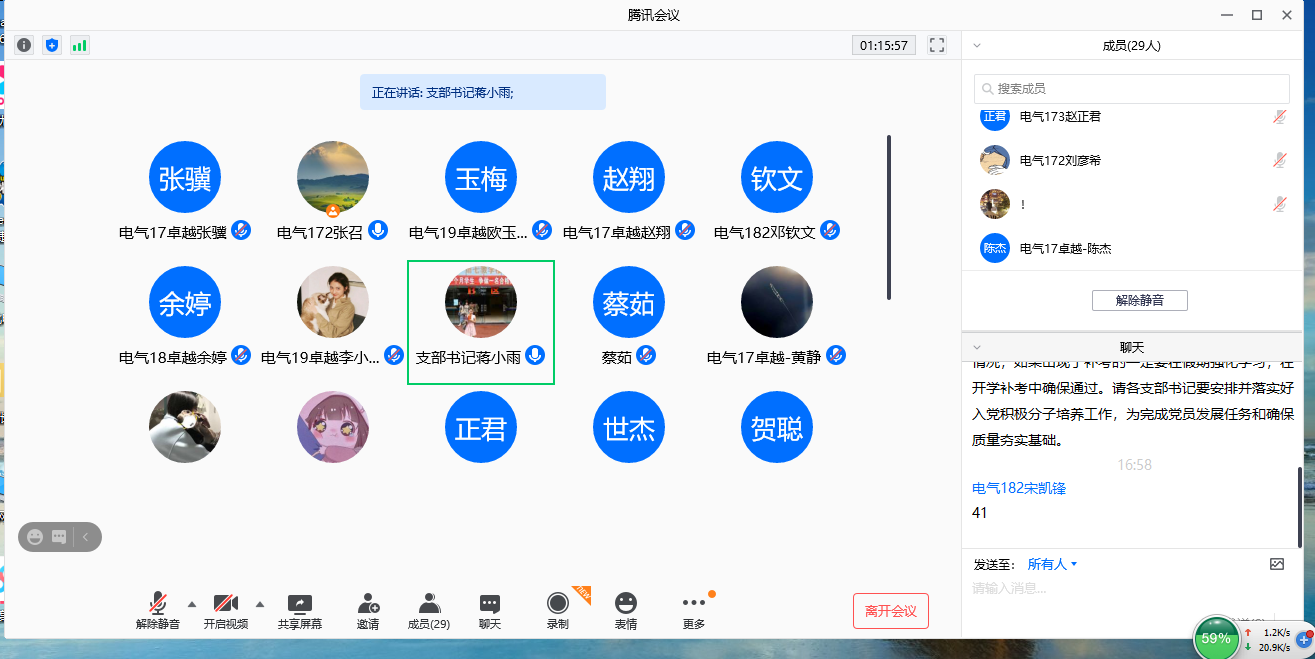Image resolution: width=1315 pixels, height=659 pixels.
Task: Collapse the 聊天 panel chevron
Action: click(x=977, y=347)
